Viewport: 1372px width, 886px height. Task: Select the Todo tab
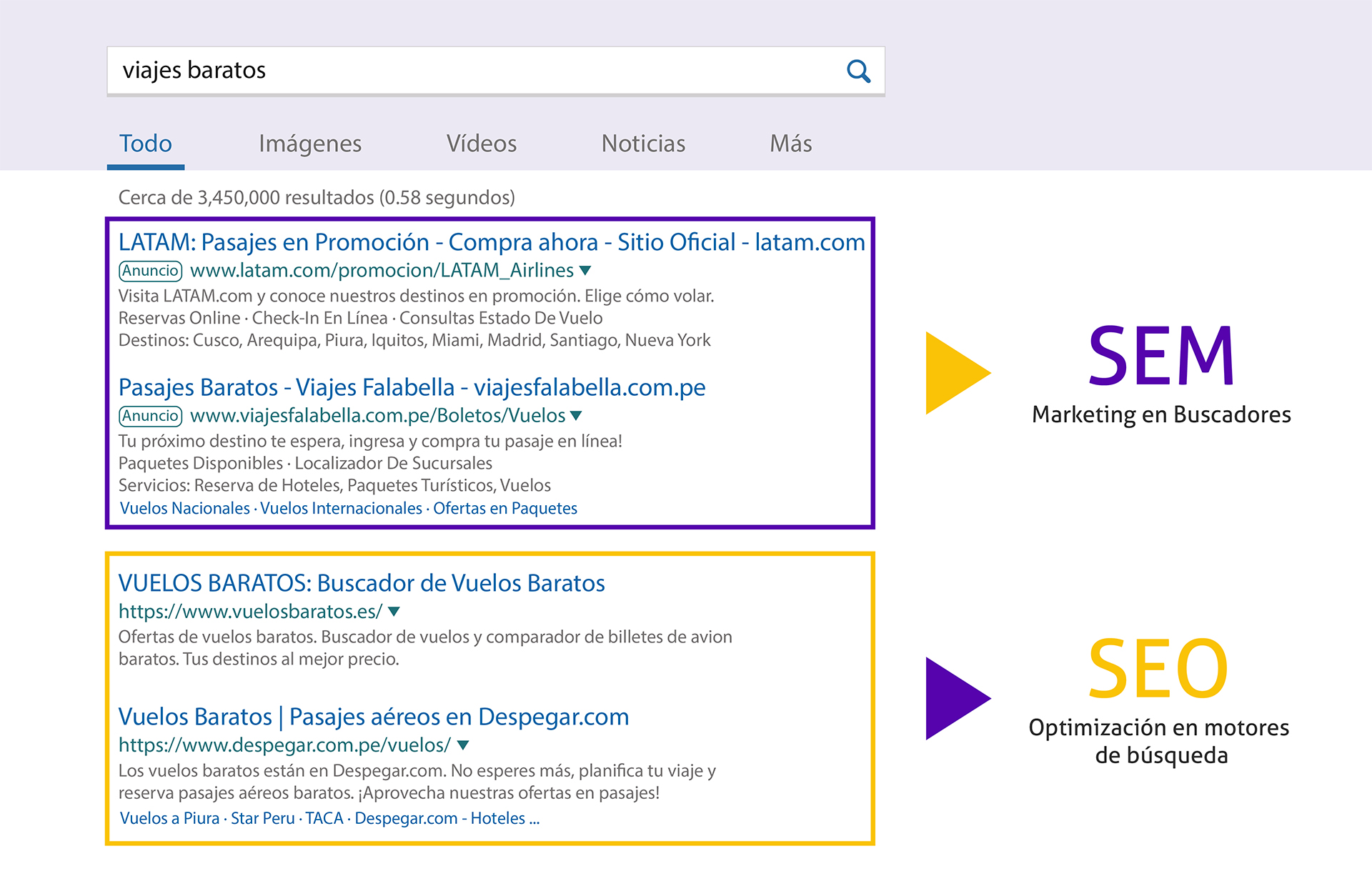pos(146,144)
